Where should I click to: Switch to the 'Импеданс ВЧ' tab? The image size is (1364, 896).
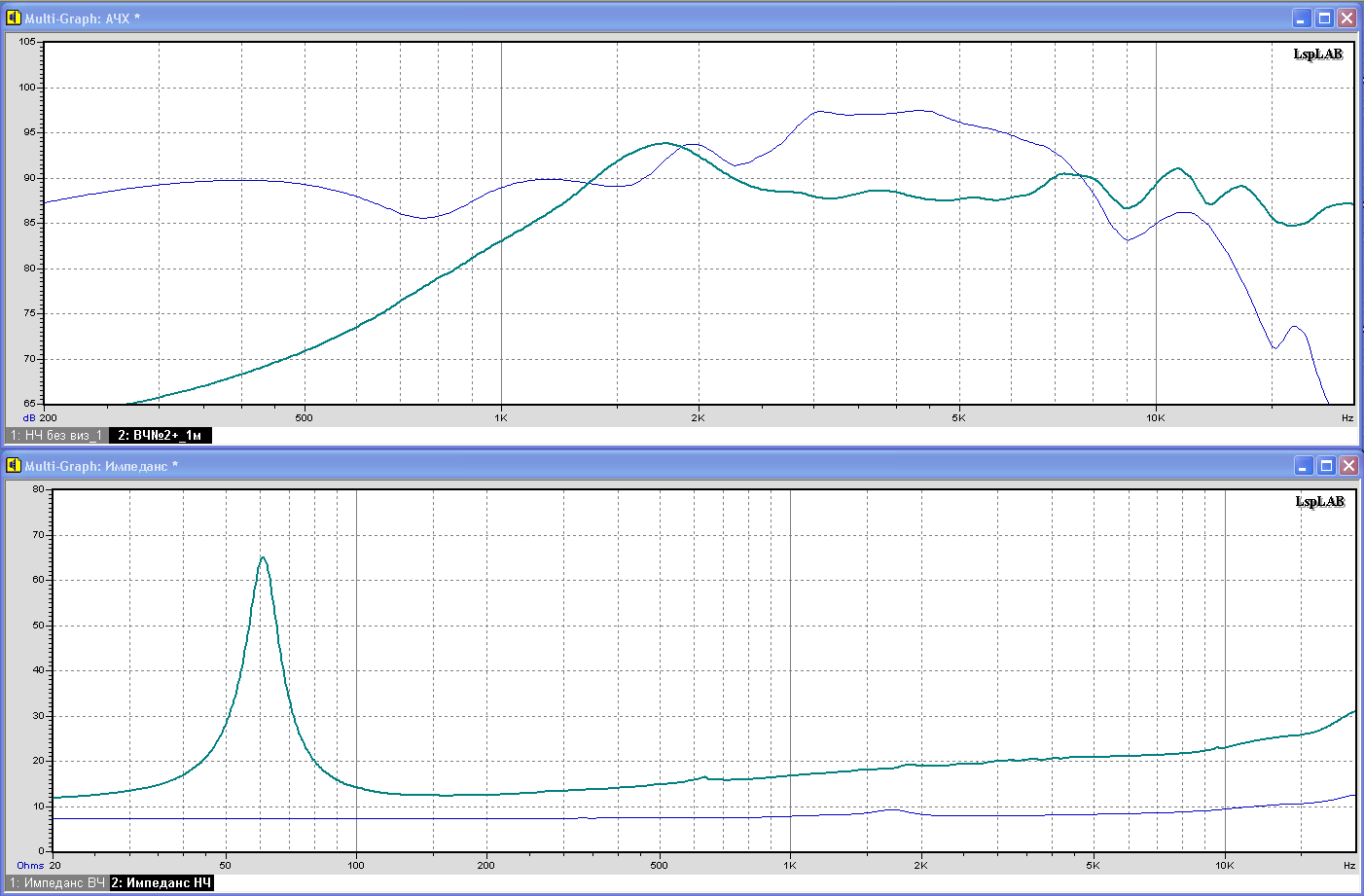pyautogui.click(x=57, y=882)
